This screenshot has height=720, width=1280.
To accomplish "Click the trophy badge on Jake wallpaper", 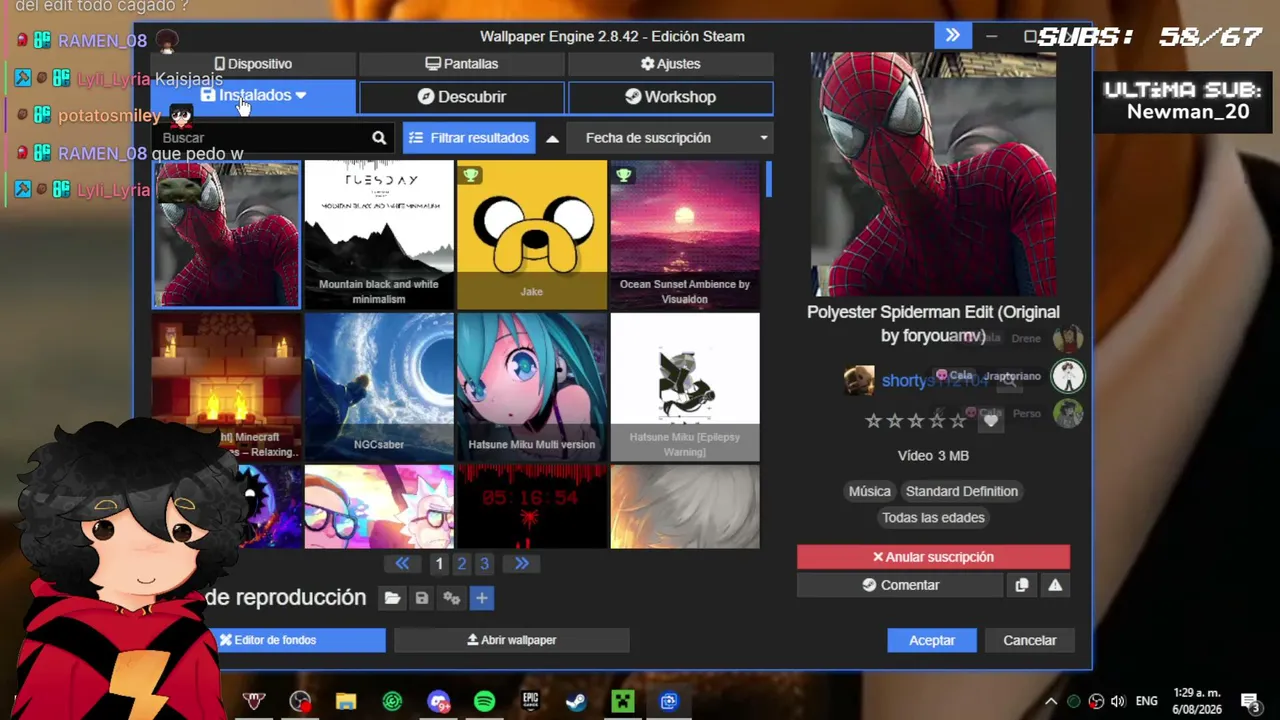I will 470,176.
